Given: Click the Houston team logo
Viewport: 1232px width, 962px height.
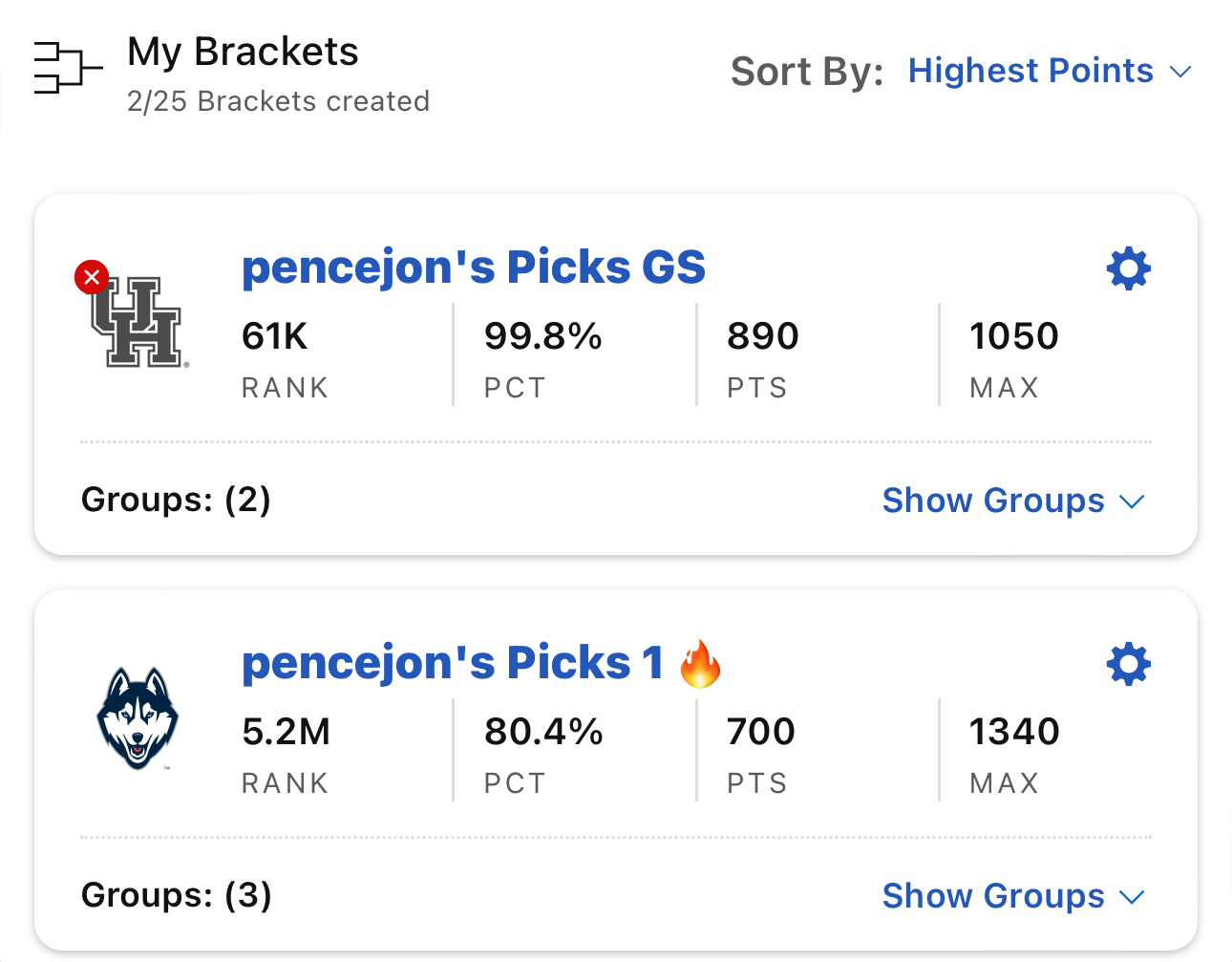Looking at the screenshot, I should pos(138,322).
